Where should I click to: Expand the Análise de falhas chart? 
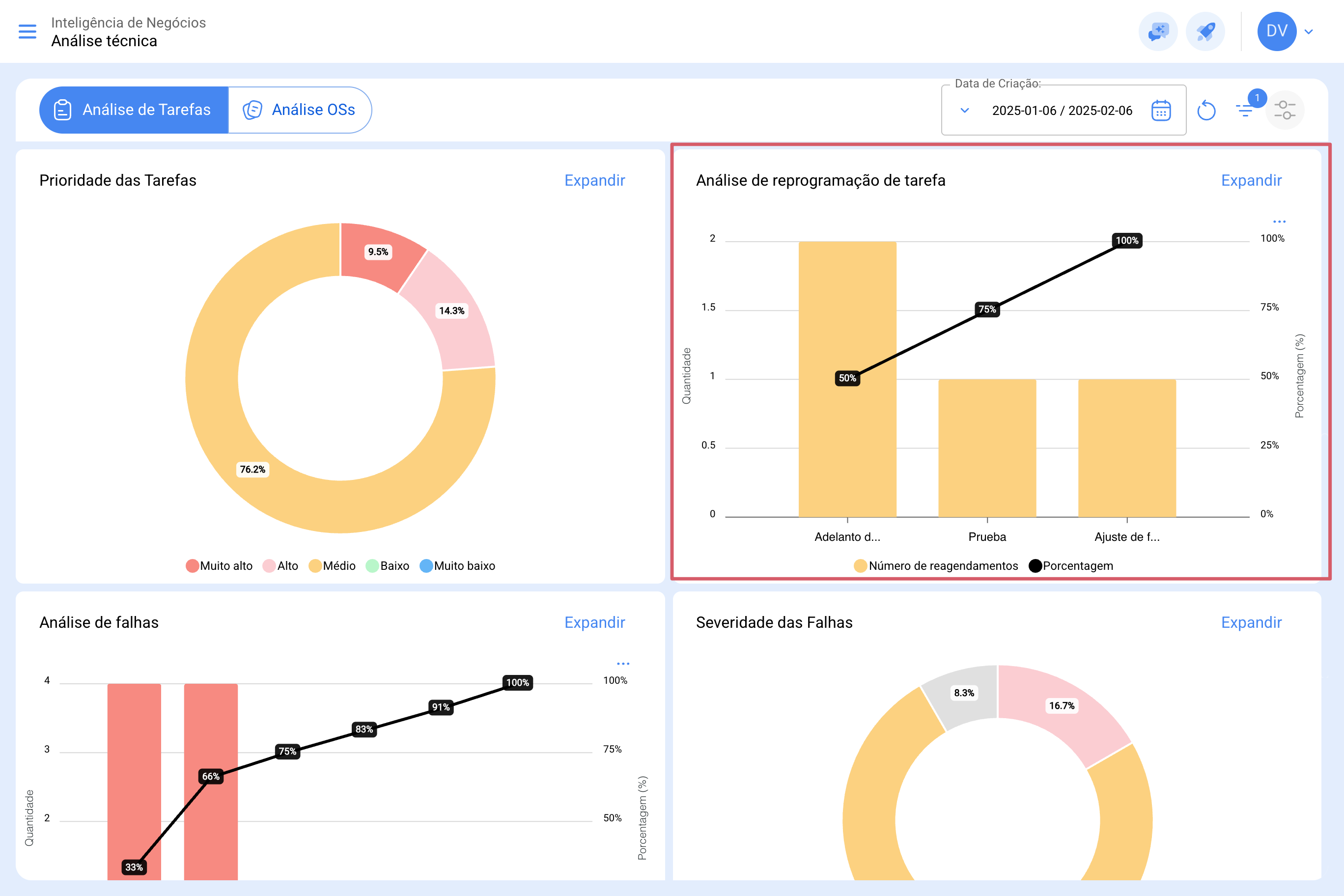point(594,622)
